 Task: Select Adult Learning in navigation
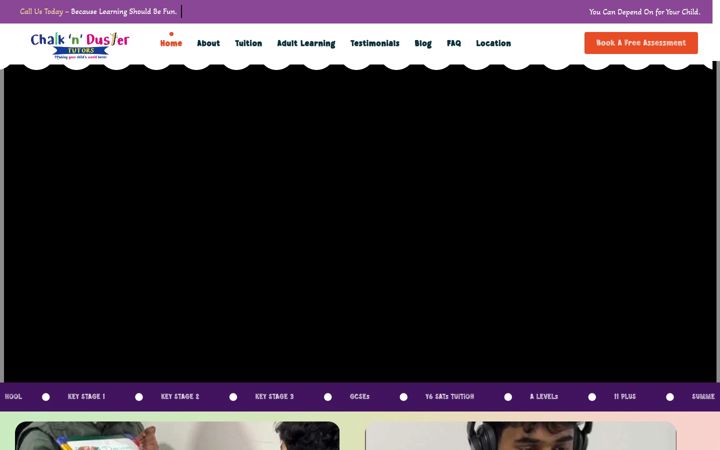point(306,43)
